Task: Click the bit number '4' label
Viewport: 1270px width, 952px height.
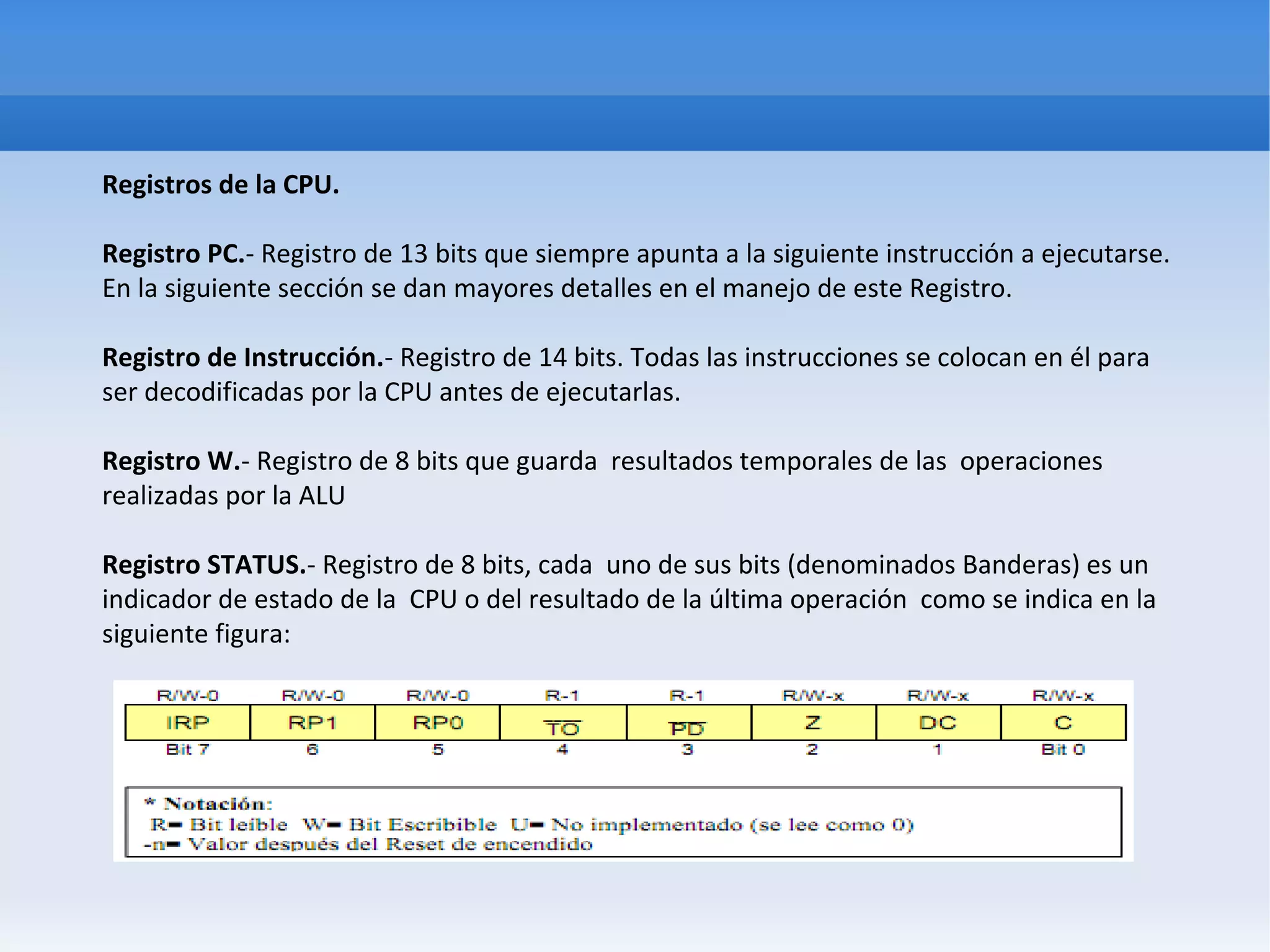Action: point(562,749)
